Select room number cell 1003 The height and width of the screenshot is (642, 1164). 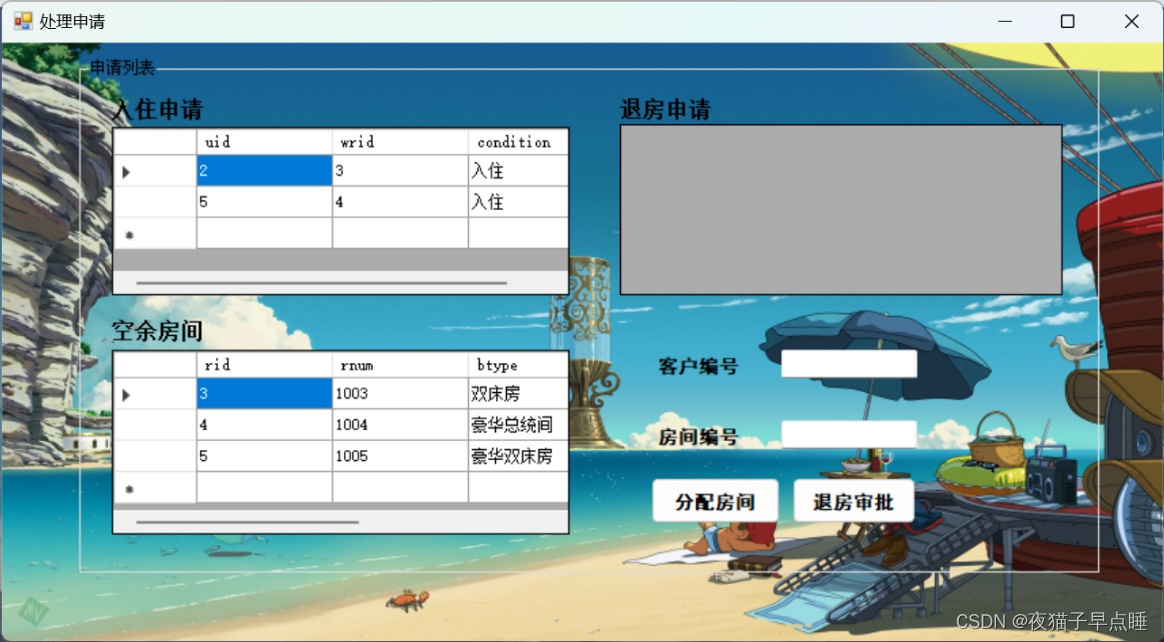pyautogui.click(x=400, y=393)
